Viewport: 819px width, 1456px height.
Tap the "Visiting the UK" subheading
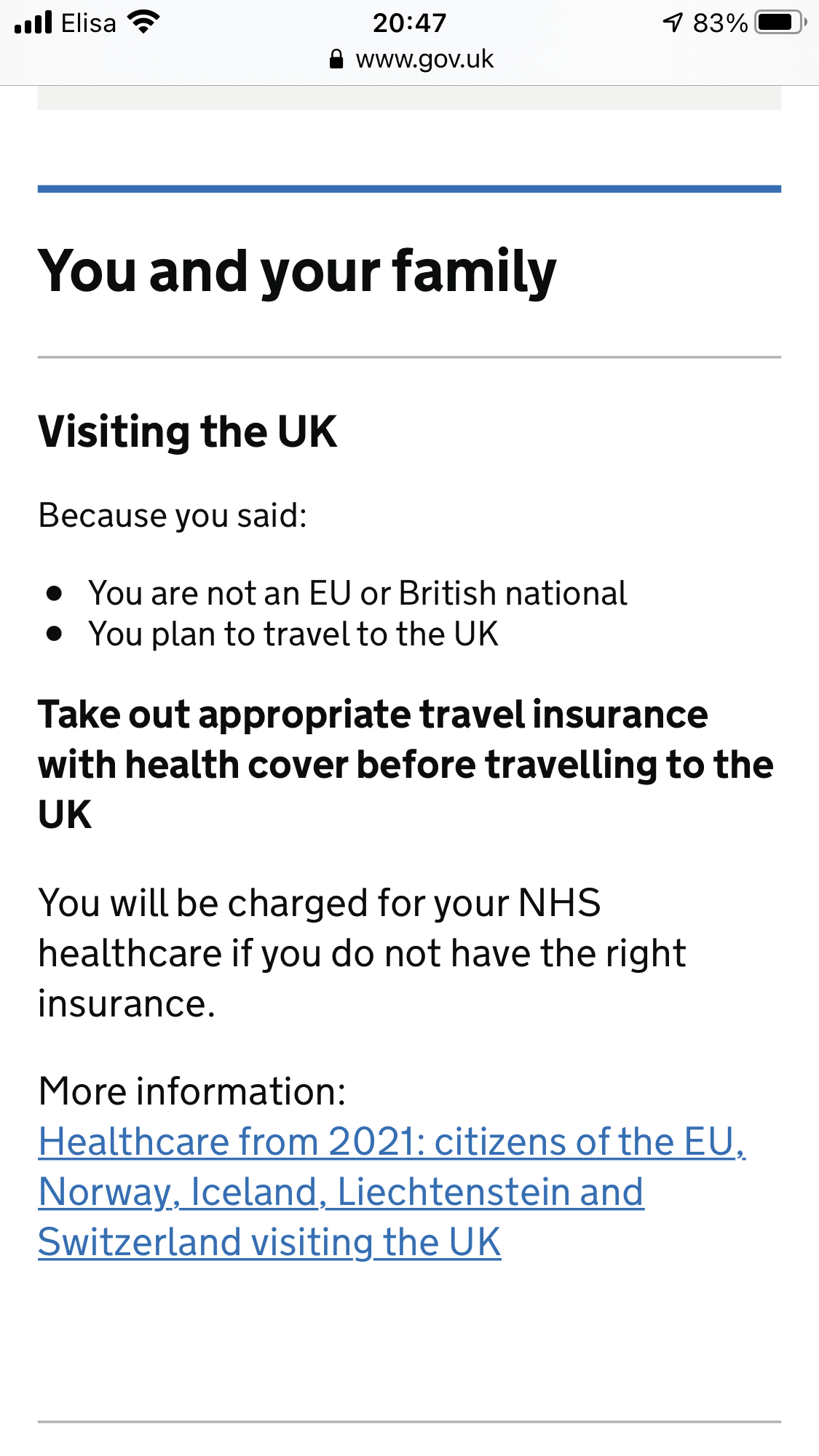187,431
